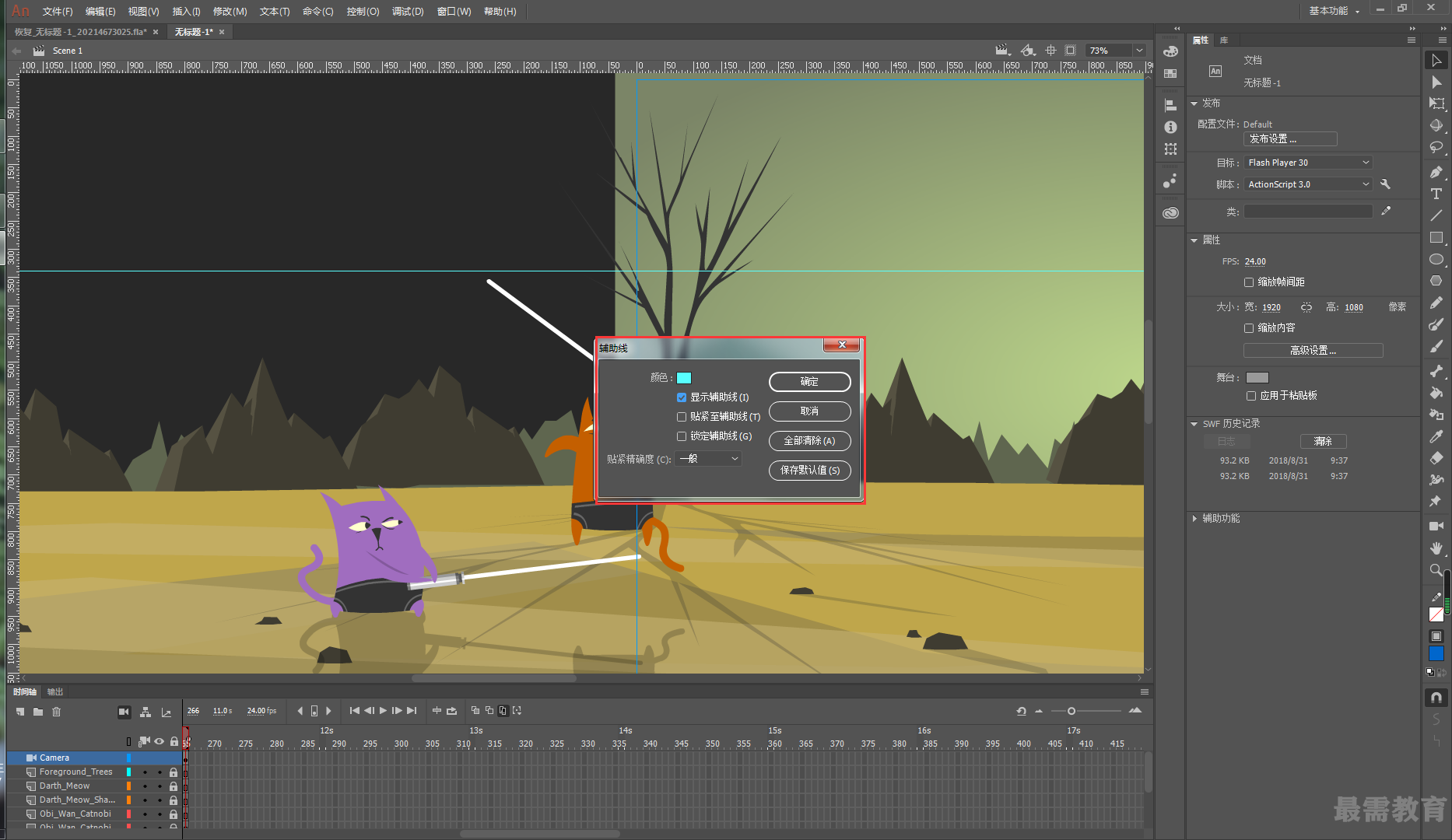The height and width of the screenshot is (840, 1452).
Task: Select the Zoom magnifier tool
Action: (x=1436, y=570)
